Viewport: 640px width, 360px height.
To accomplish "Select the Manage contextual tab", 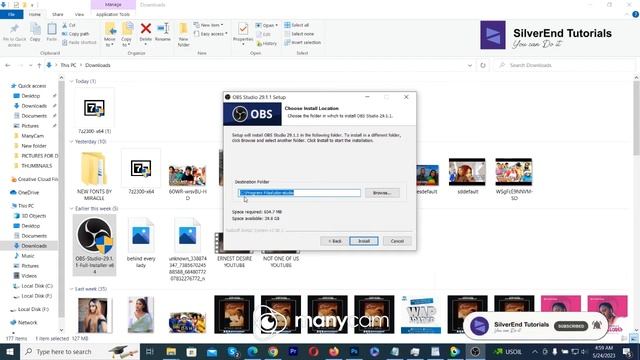I will 113,4.
